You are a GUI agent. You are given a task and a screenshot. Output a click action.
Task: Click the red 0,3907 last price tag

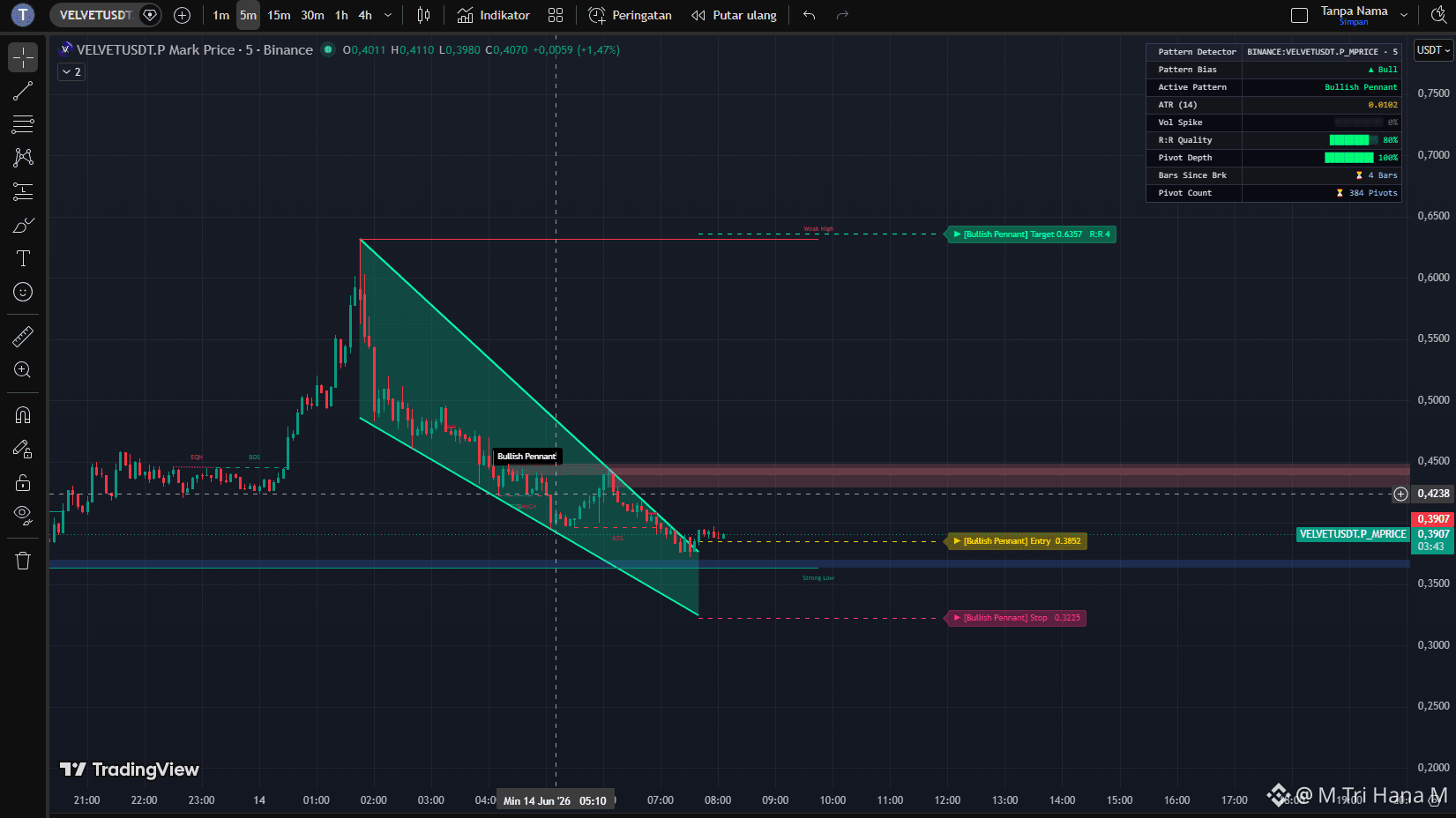(1433, 519)
